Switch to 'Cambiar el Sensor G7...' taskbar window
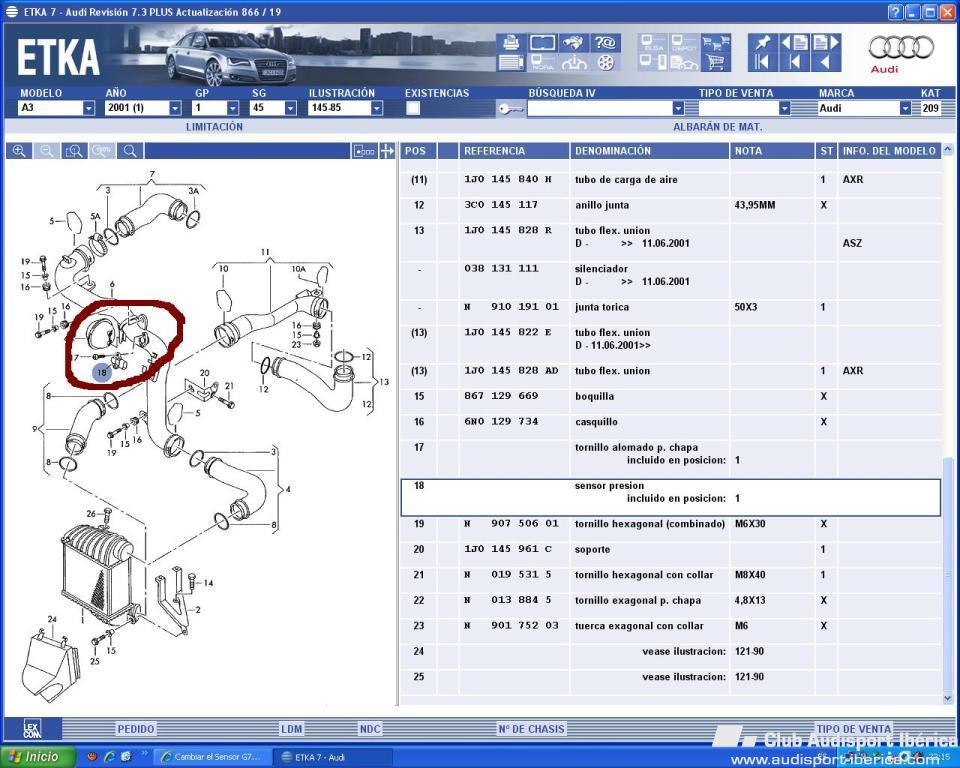This screenshot has height=768, width=960. tap(211, 757)
